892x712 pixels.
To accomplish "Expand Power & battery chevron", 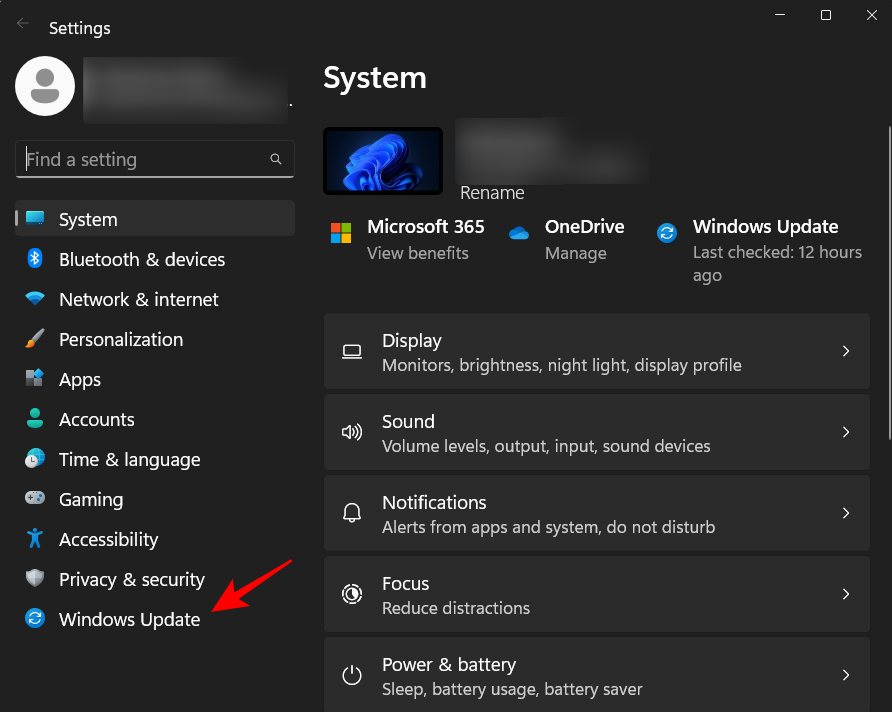I will (x=846, y=675).
